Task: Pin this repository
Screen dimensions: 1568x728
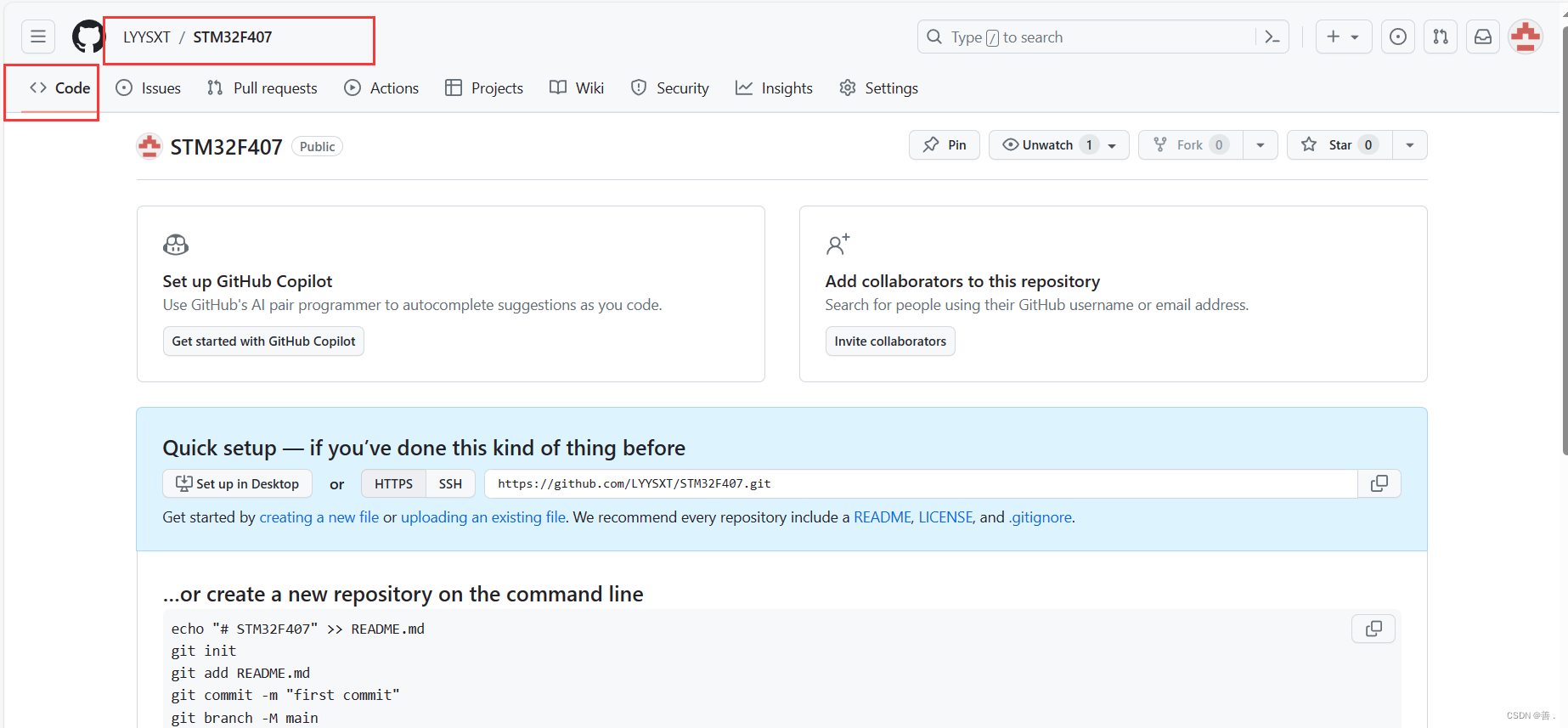Action: 945,145
